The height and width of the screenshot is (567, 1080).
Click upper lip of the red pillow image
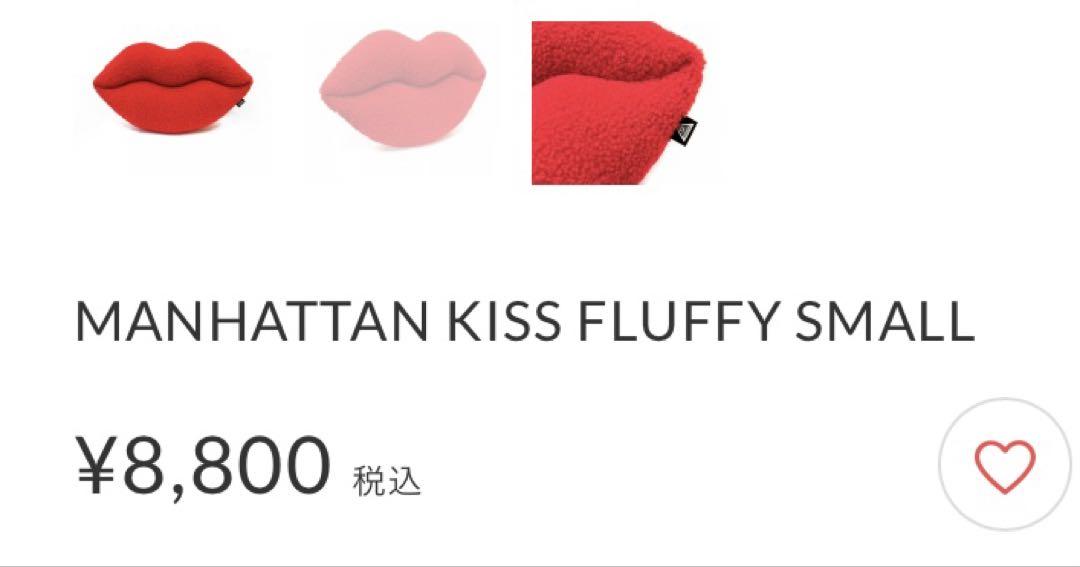172,63
